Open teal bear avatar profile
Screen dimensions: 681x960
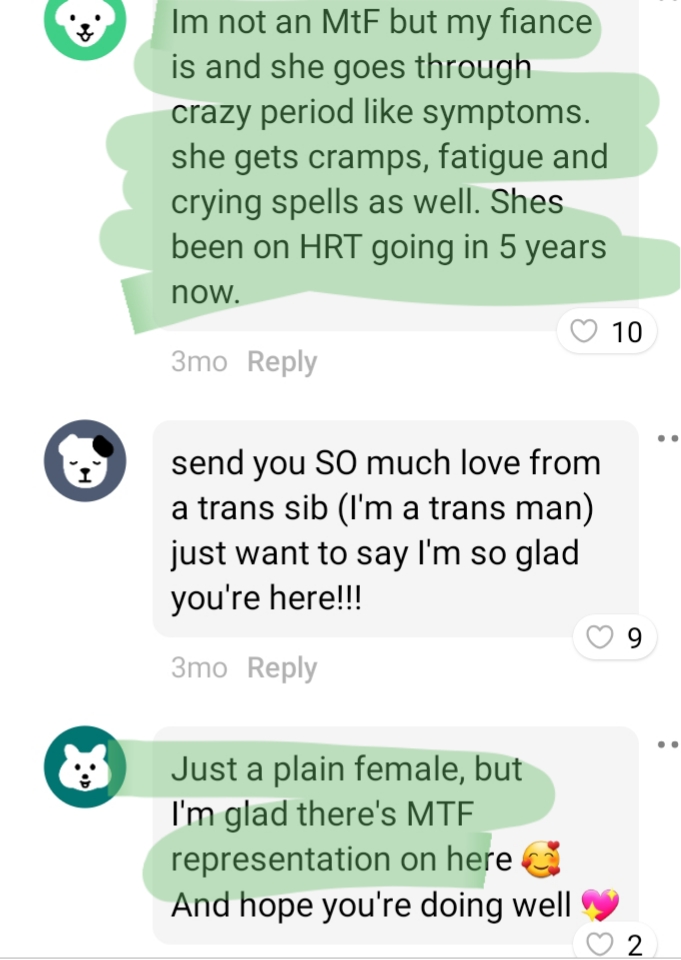click(85, 767)
